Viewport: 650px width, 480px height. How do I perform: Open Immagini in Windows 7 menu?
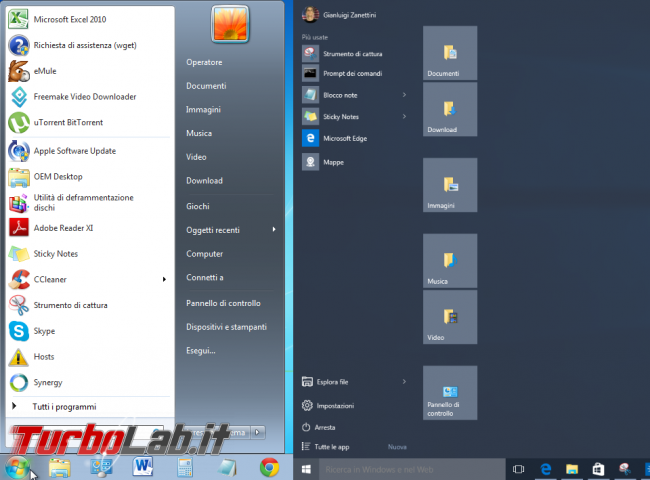coord(203,109)
